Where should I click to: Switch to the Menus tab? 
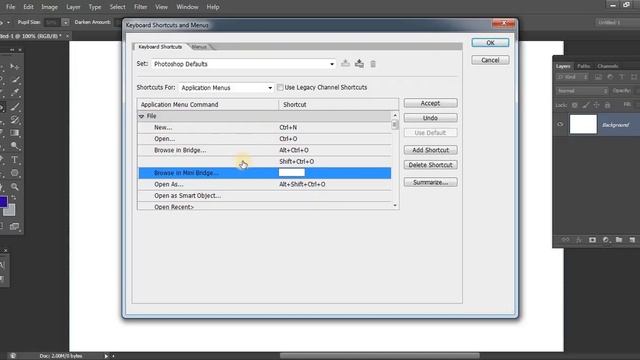coord(200,47)
